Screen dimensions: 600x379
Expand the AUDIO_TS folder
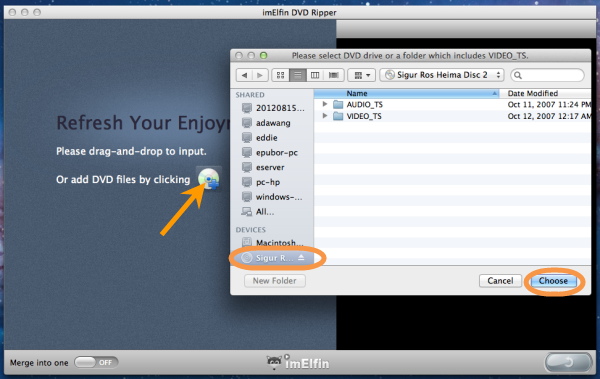pyautogui.click(x=325, y=104)
